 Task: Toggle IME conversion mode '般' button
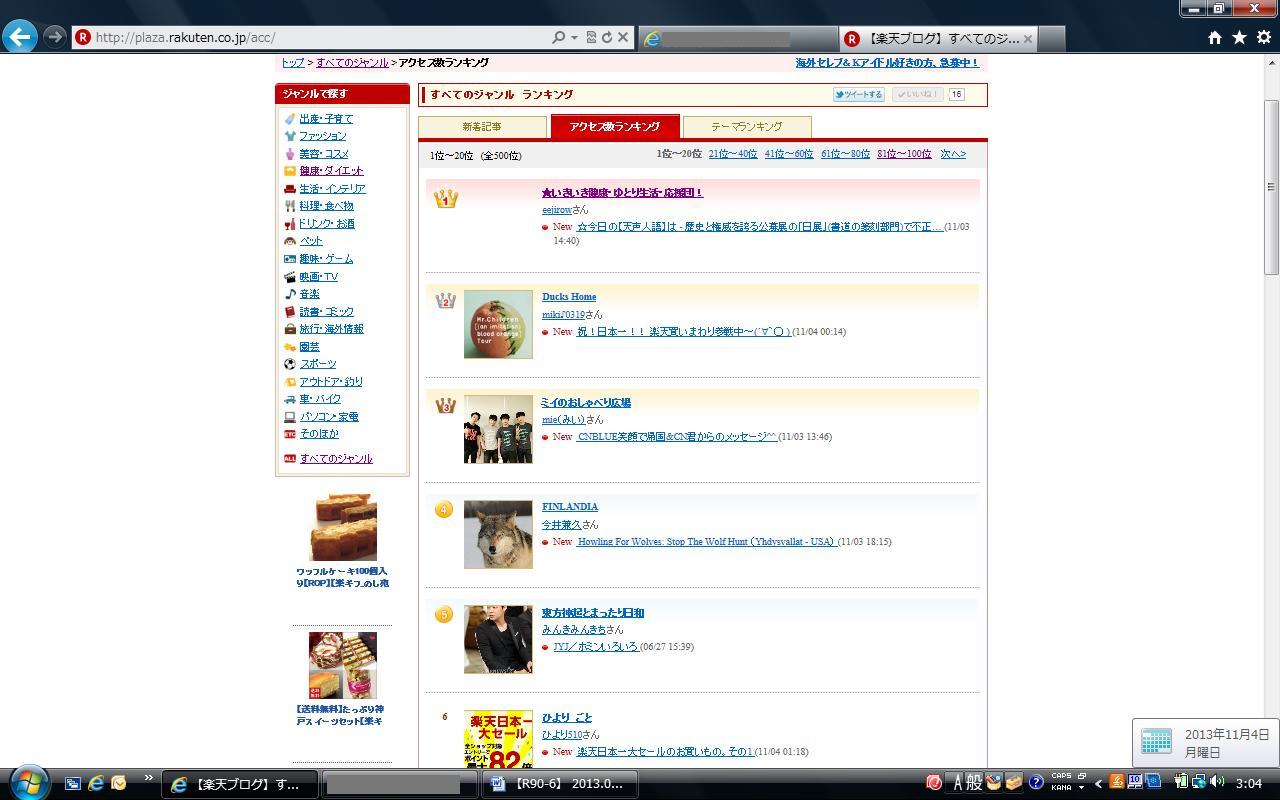point(974,783)
